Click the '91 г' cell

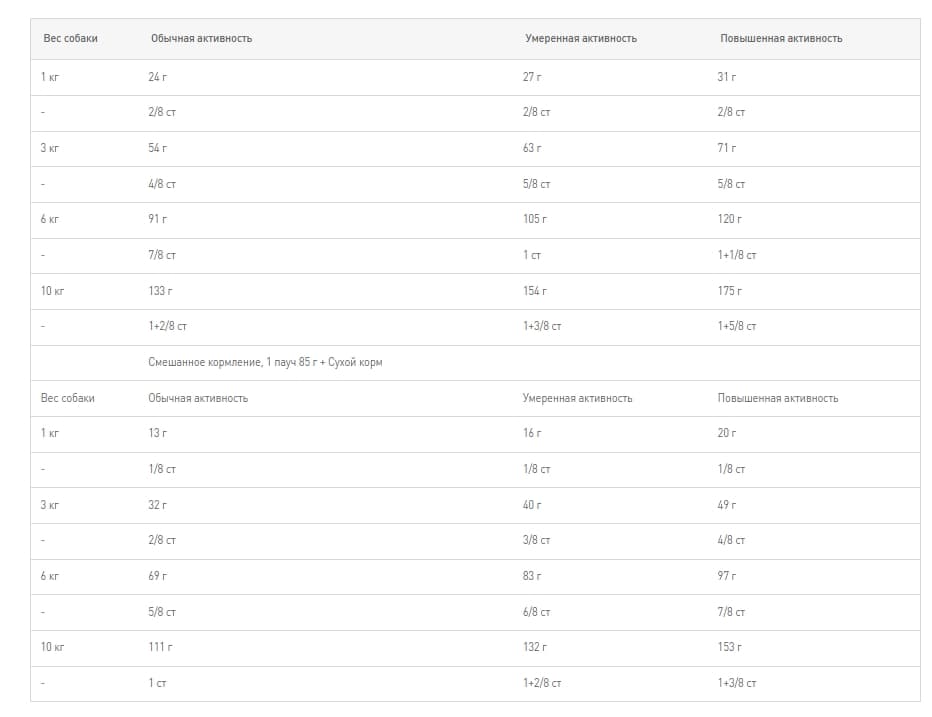(157, 219)
